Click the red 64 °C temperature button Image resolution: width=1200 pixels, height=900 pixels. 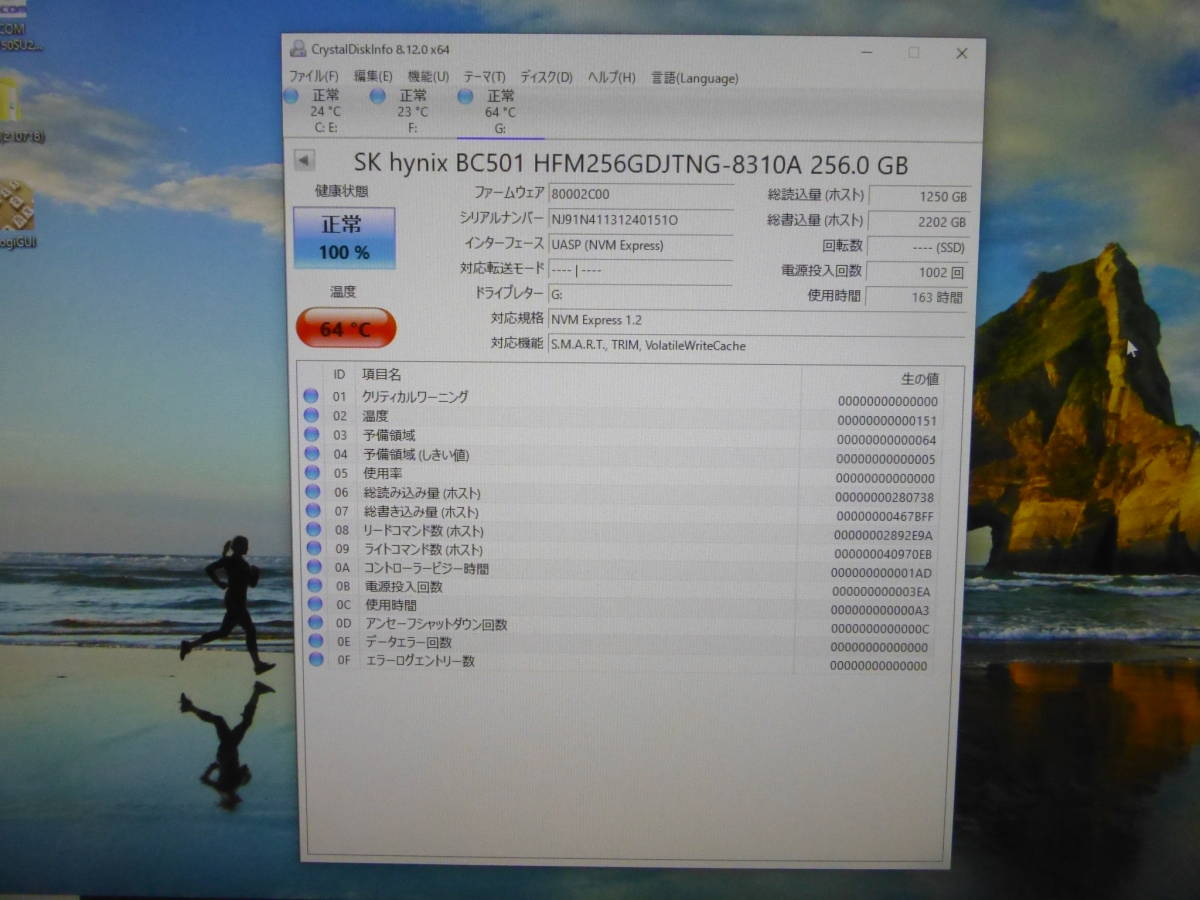click(x=346, y=328)
